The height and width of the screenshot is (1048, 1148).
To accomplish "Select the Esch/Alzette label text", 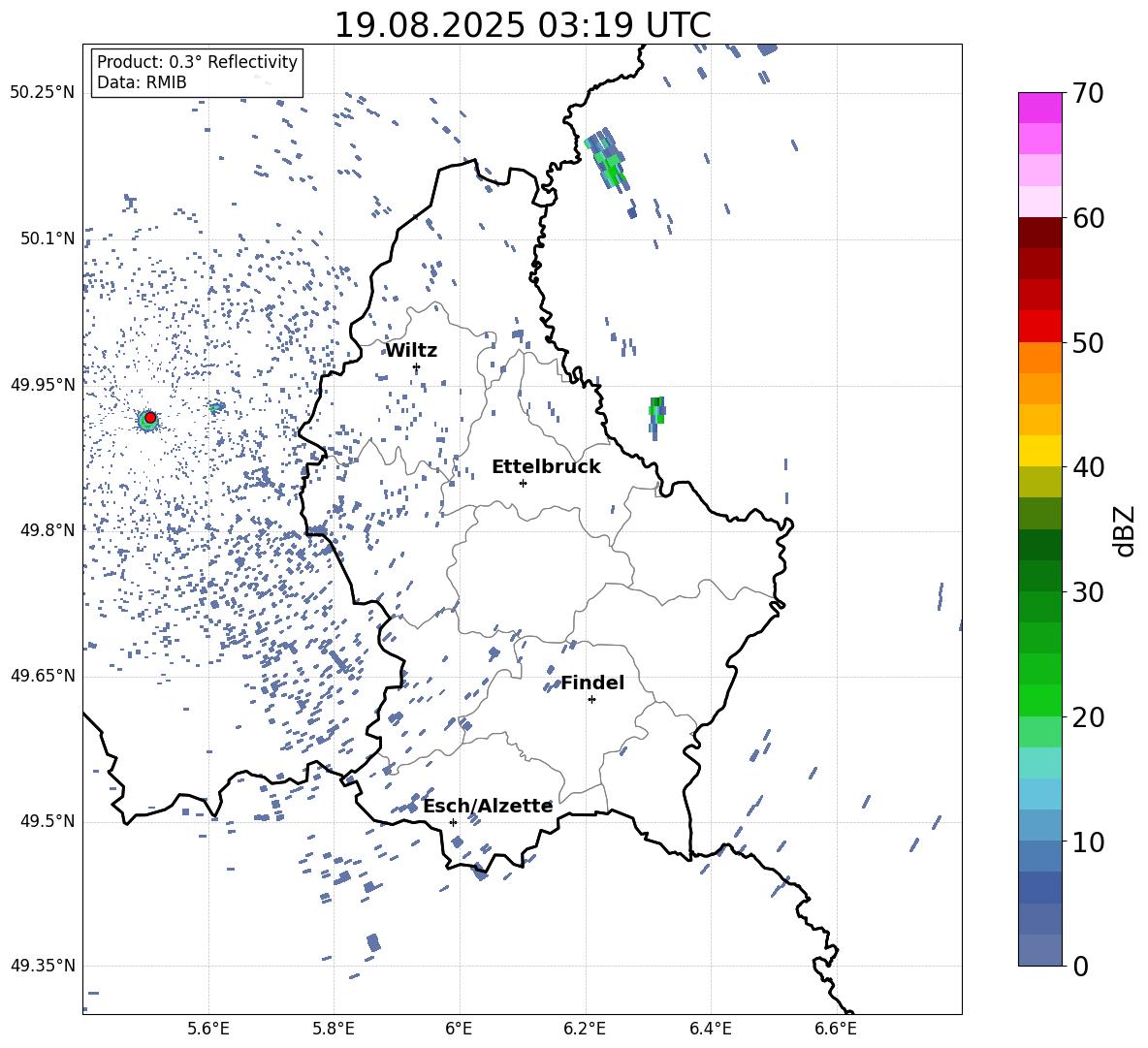I will click(488, 807).
